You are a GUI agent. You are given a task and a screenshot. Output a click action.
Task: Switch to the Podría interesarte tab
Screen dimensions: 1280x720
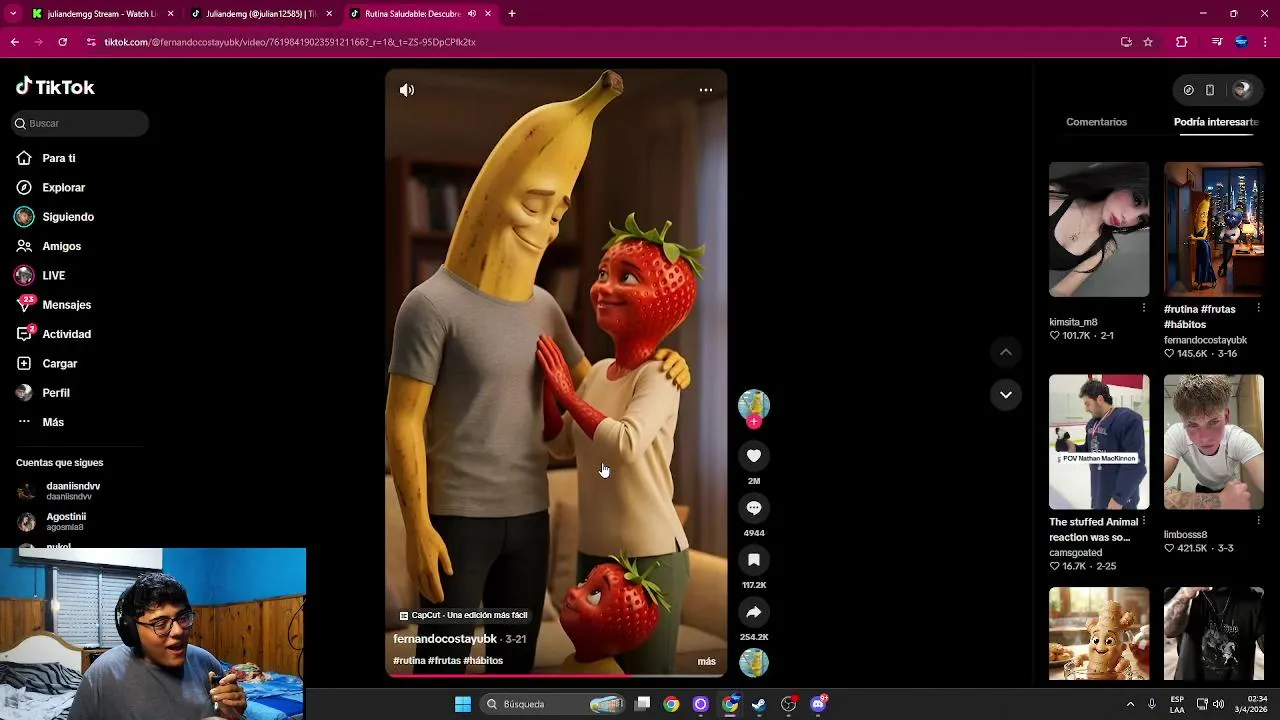coord(1216,122)
